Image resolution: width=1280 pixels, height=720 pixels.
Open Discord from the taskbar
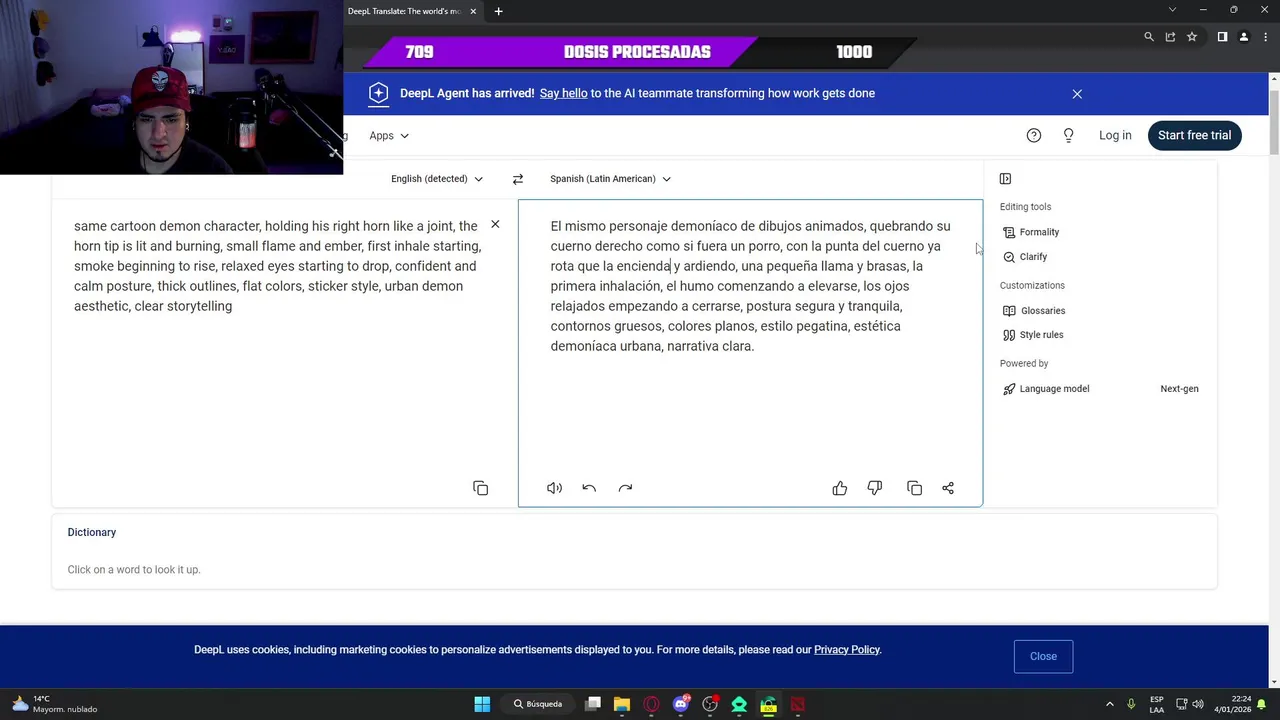tap(681, 704)
